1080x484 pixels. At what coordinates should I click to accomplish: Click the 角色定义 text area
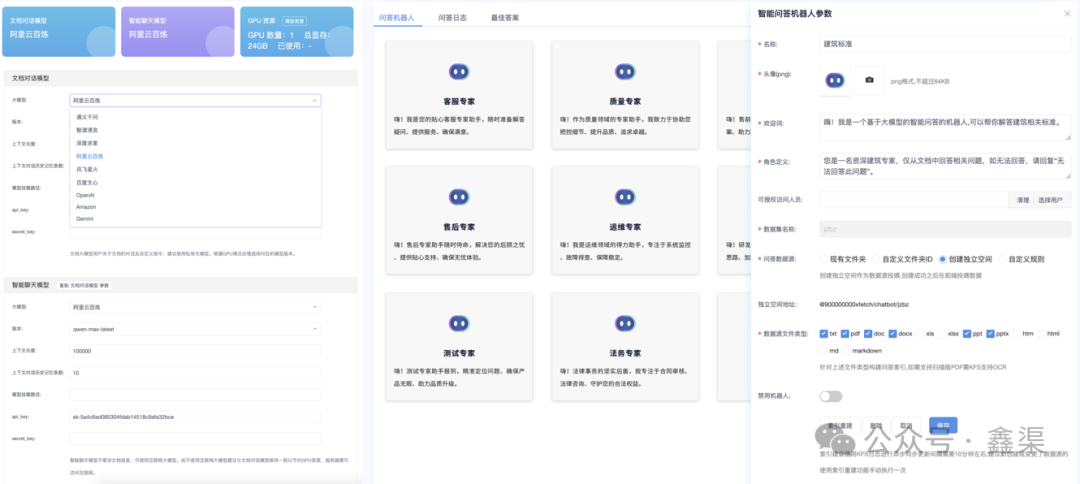(x=945, y=166)
